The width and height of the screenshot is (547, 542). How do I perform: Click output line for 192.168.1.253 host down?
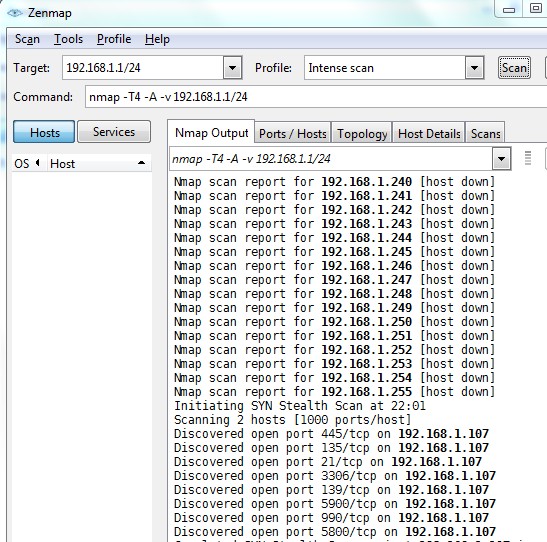point(334,364)
